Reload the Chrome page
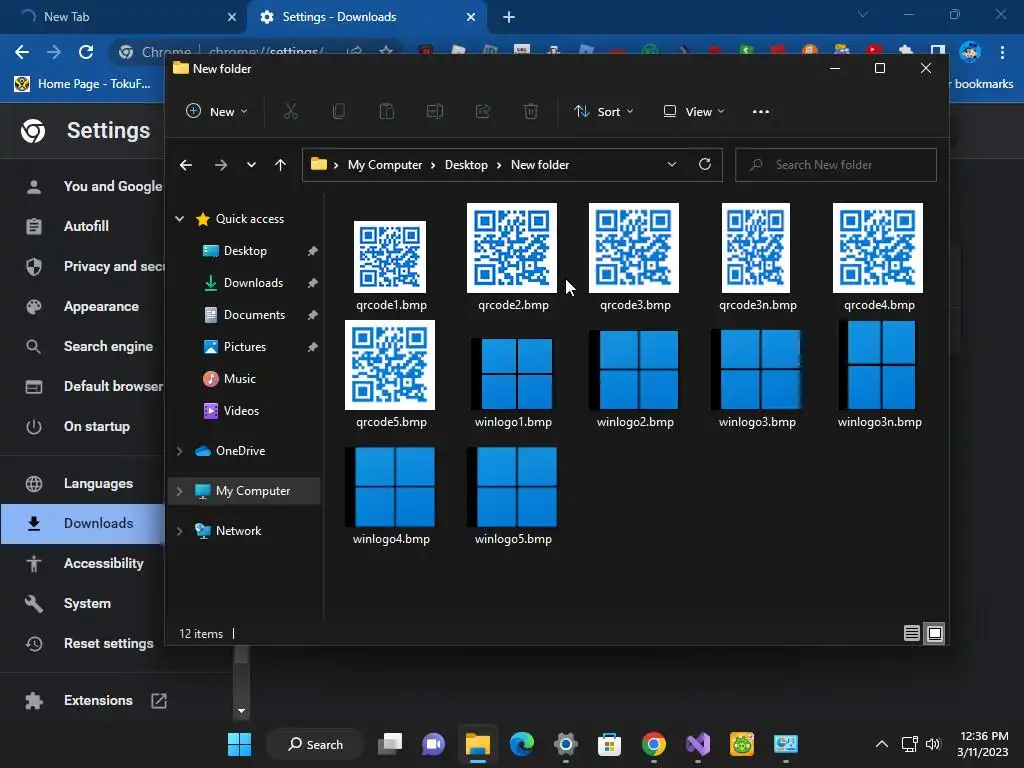The height and width of the screenshot is (768, 1024). pyautogui.click(x=86, y=52)
